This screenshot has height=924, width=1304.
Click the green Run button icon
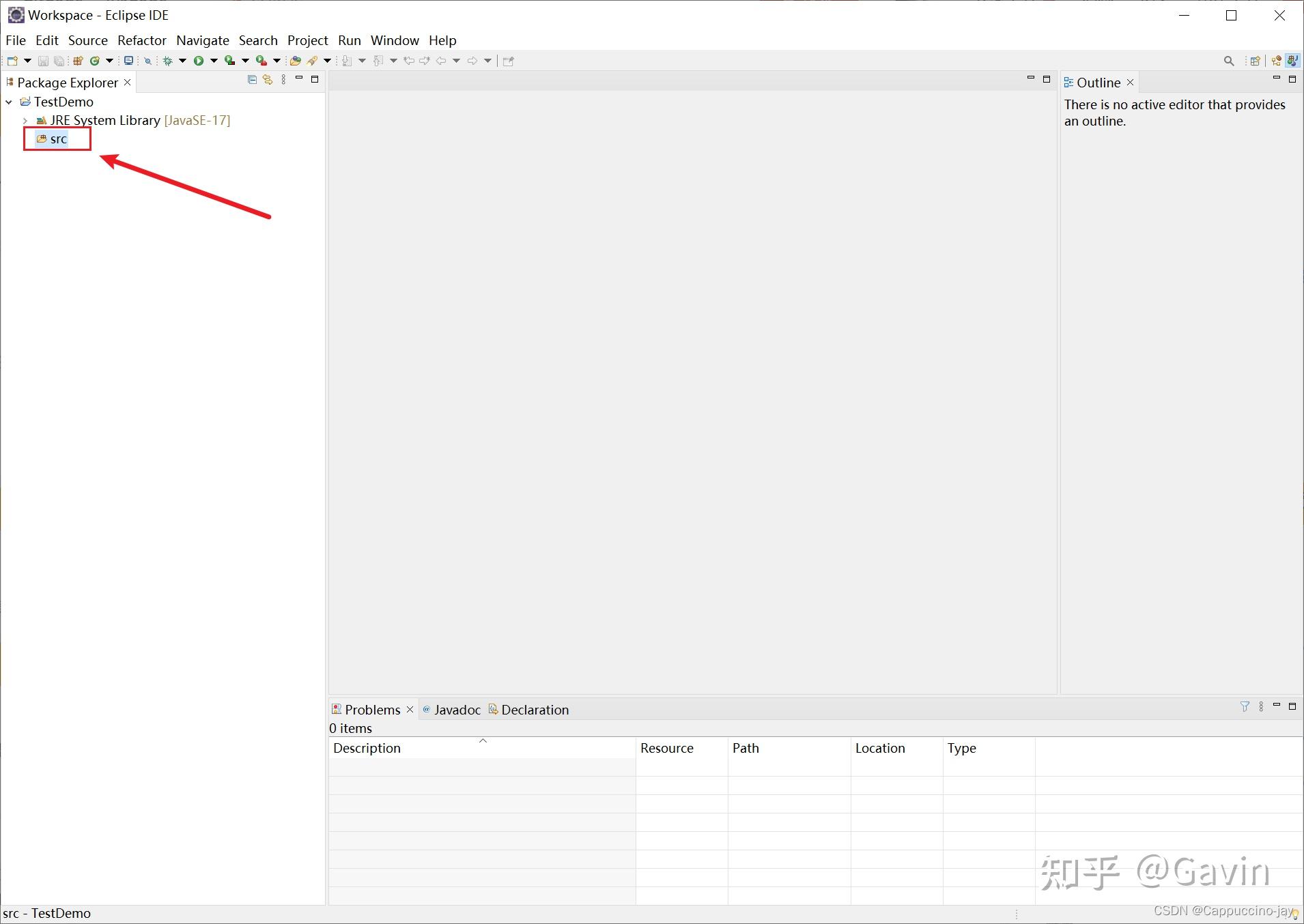tap(198, 61)
